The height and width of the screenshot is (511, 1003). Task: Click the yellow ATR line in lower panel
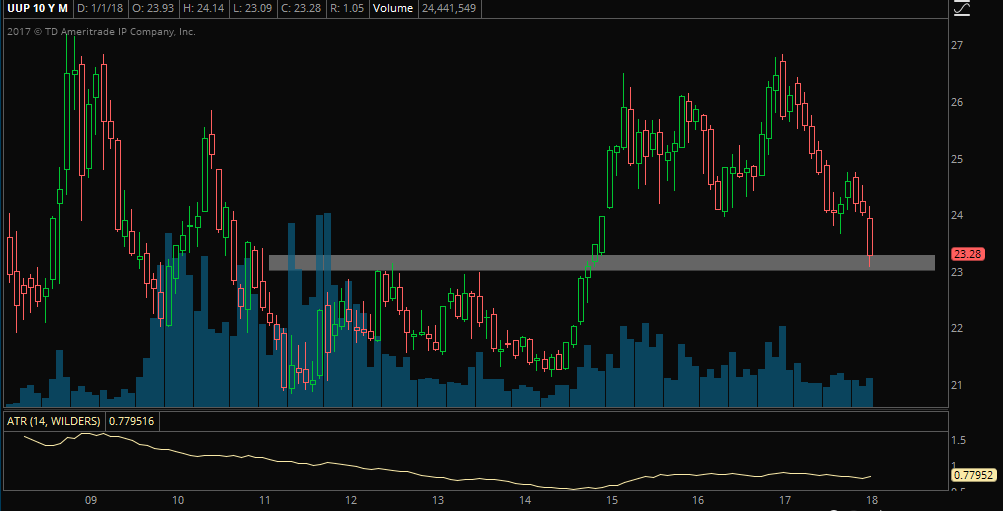pyautogui.click(x=448, y=478)
